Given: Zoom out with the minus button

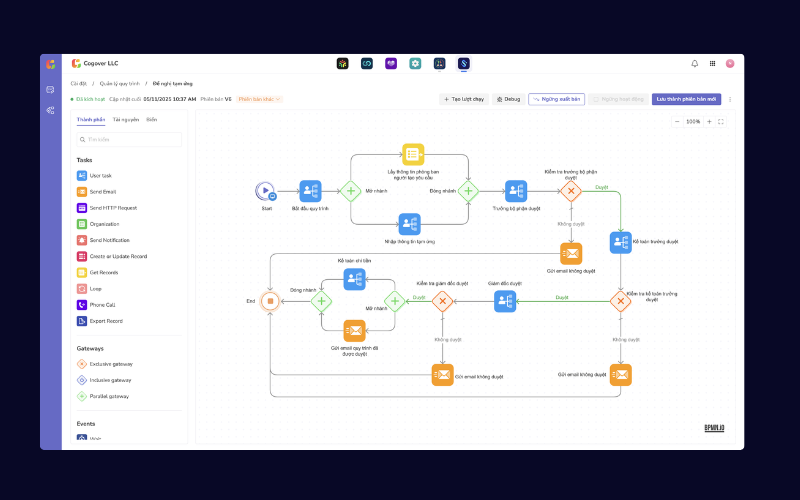Looking at the screenshot, I should (677, 122).
